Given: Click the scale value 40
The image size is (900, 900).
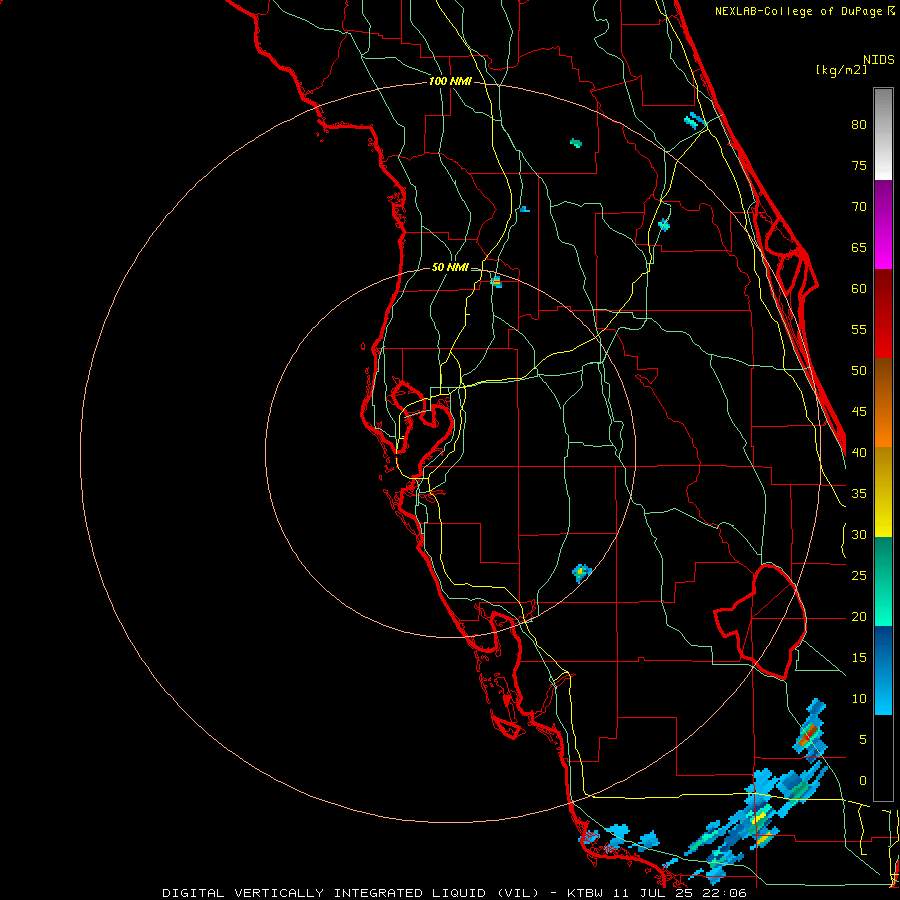Looking at the screenshot, I should point(859,453).
